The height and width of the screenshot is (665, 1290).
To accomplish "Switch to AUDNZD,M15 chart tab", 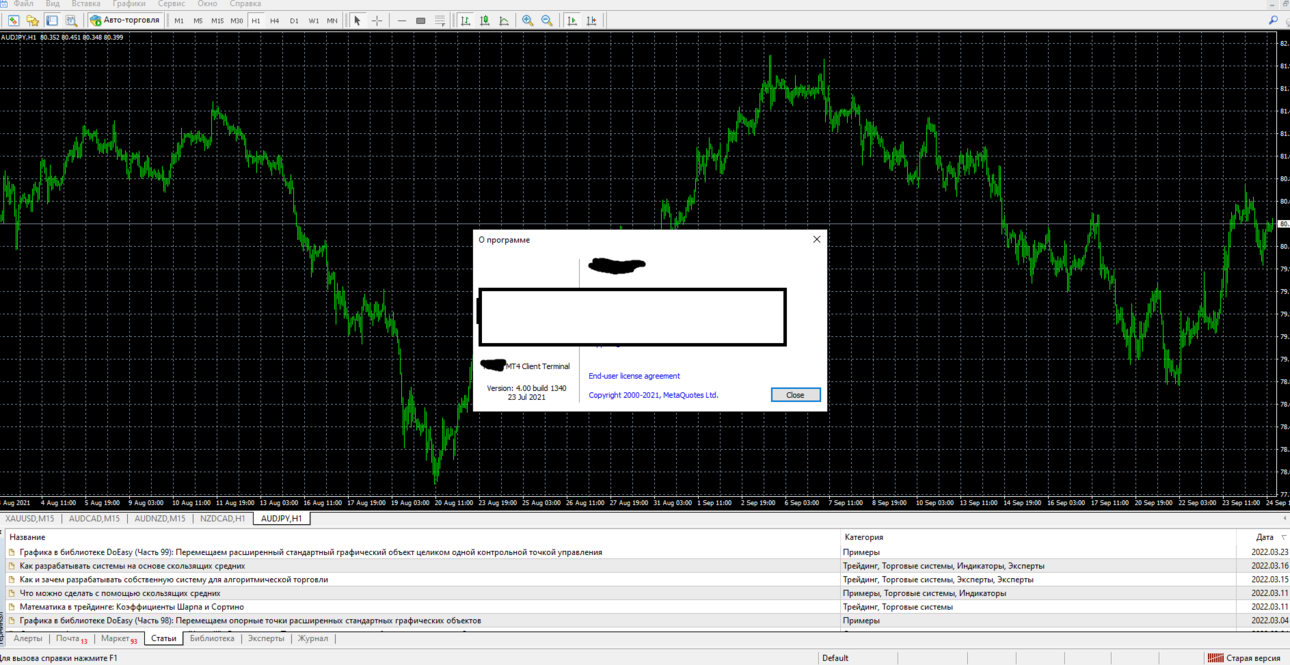I will (160, 519).
